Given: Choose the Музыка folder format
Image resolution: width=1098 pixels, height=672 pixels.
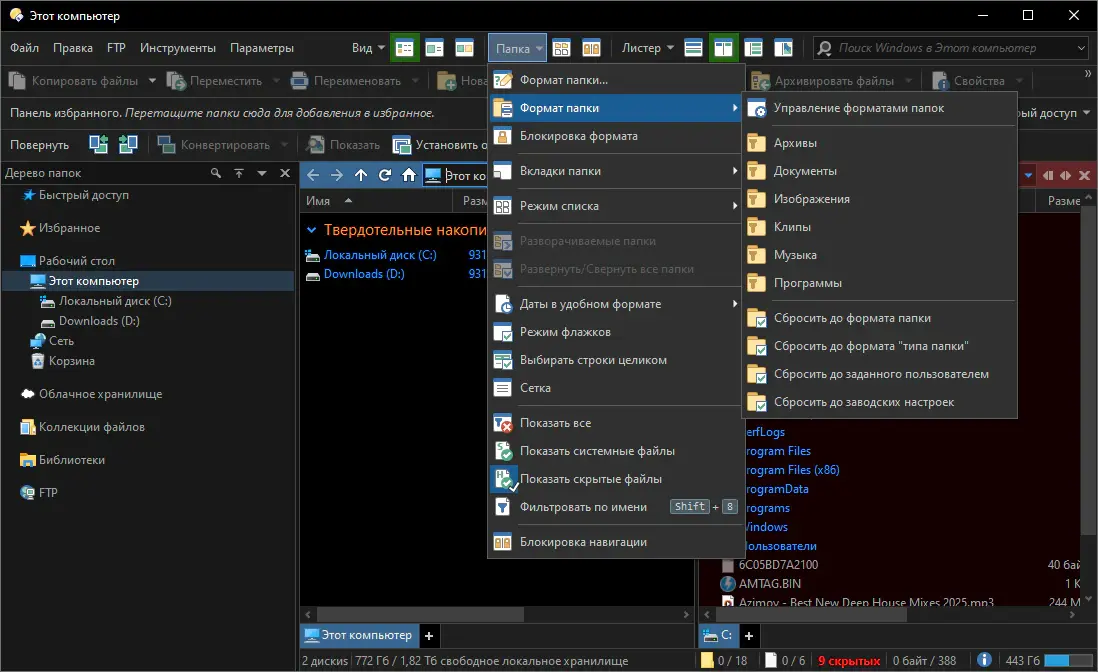Looking at the screenshot, I should [880, 255].
